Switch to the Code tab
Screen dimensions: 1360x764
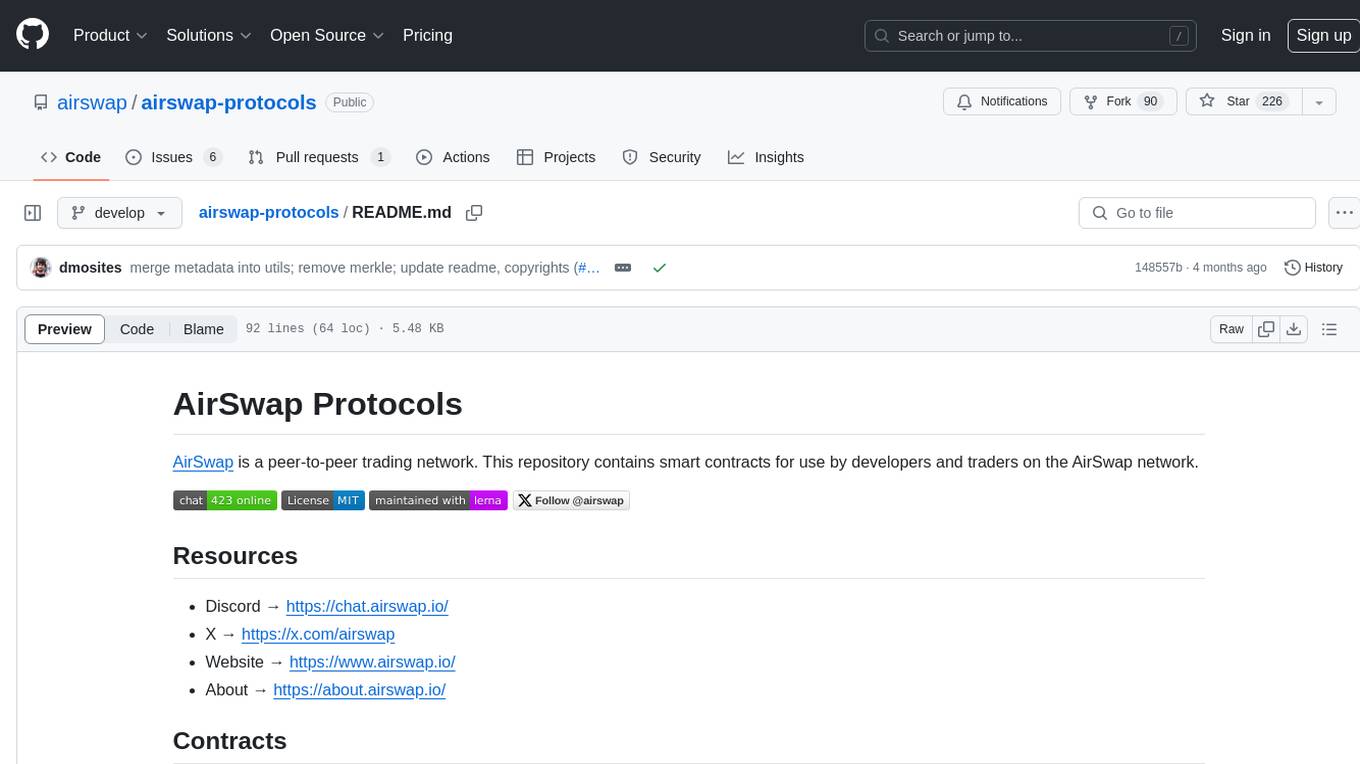click(71, 157)
